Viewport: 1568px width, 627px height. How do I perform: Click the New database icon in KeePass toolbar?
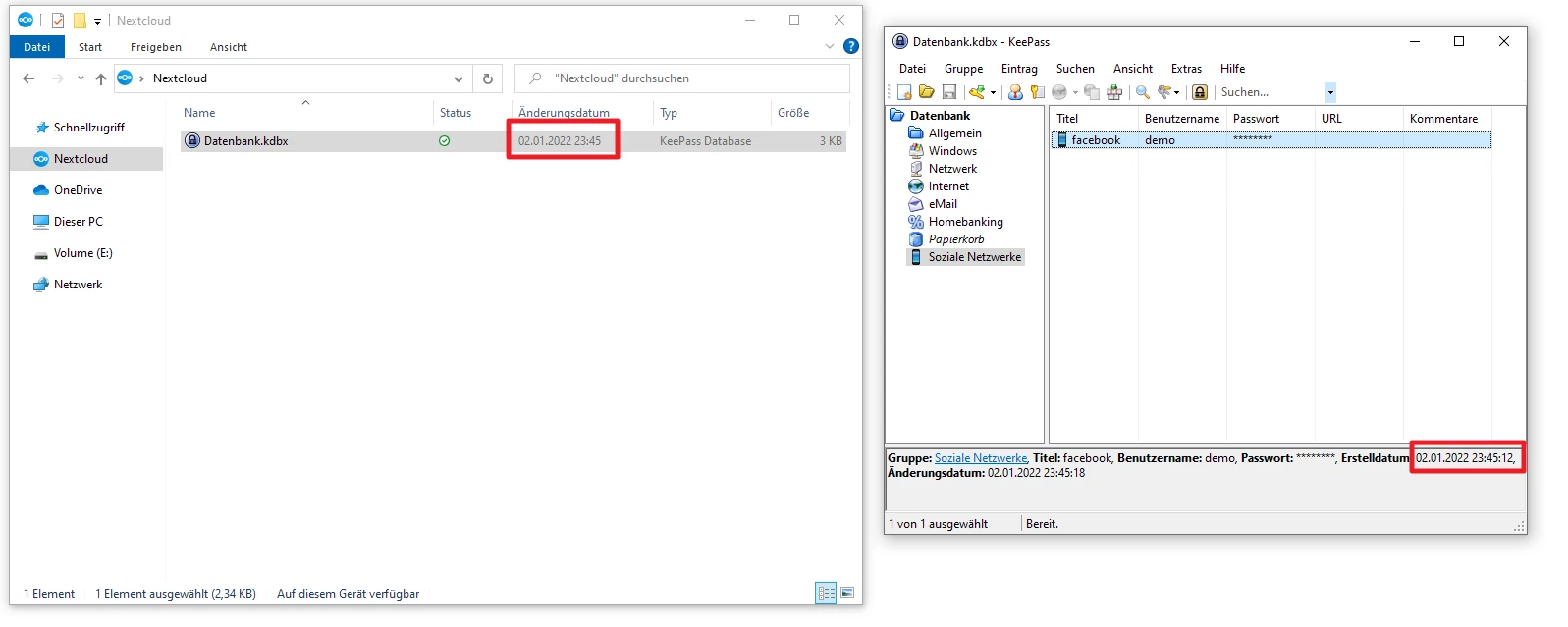904,92
